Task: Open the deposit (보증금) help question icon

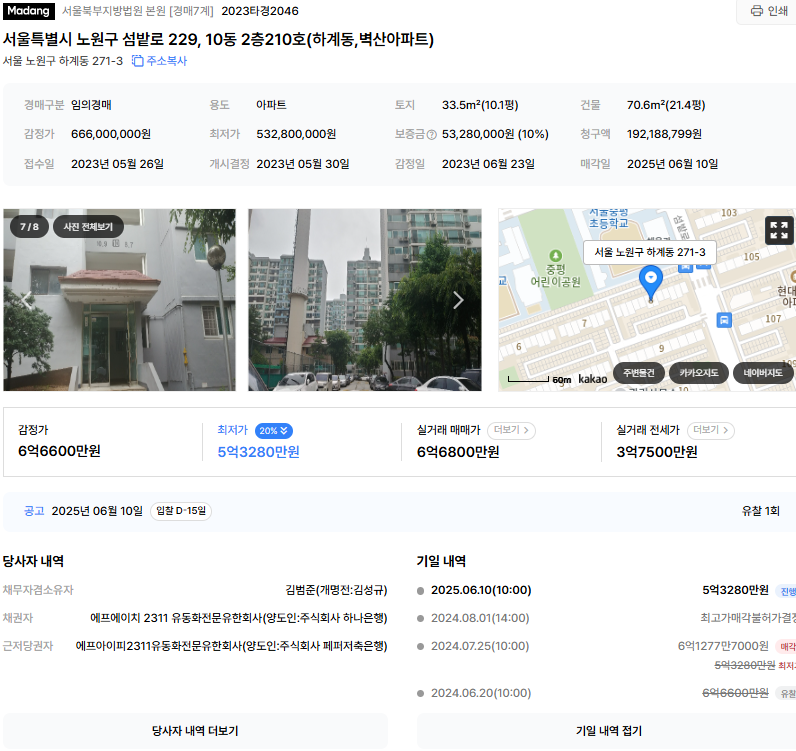Action: 432,135
